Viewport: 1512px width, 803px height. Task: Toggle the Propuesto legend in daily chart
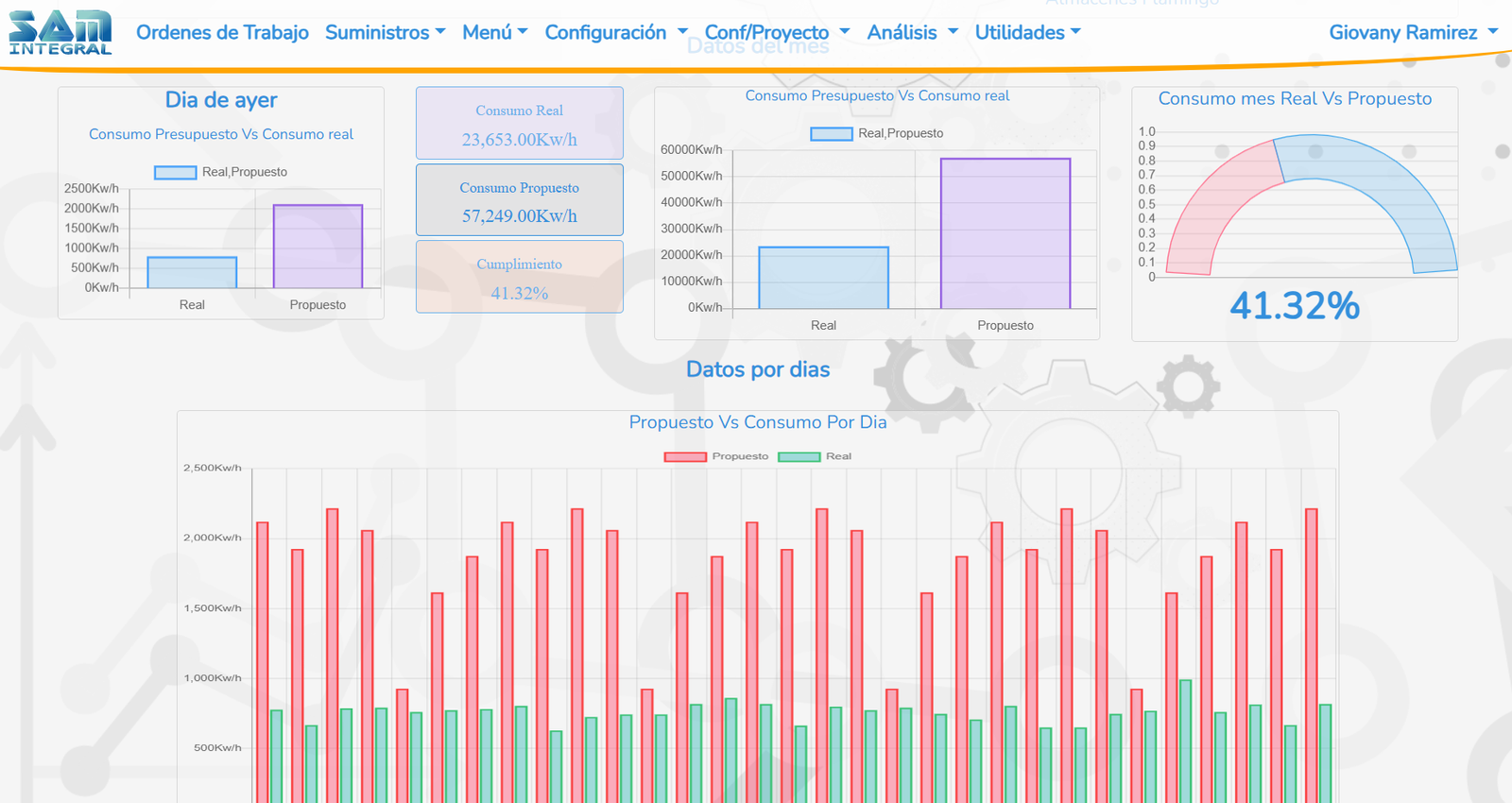point(717,456)
